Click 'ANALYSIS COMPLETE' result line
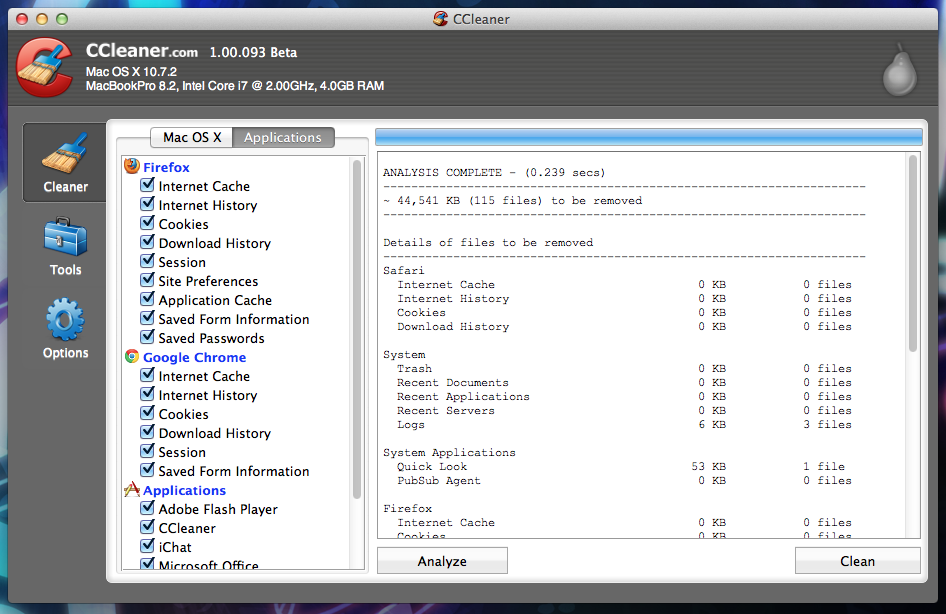This screenshot has width=946, height=614. 494,172
